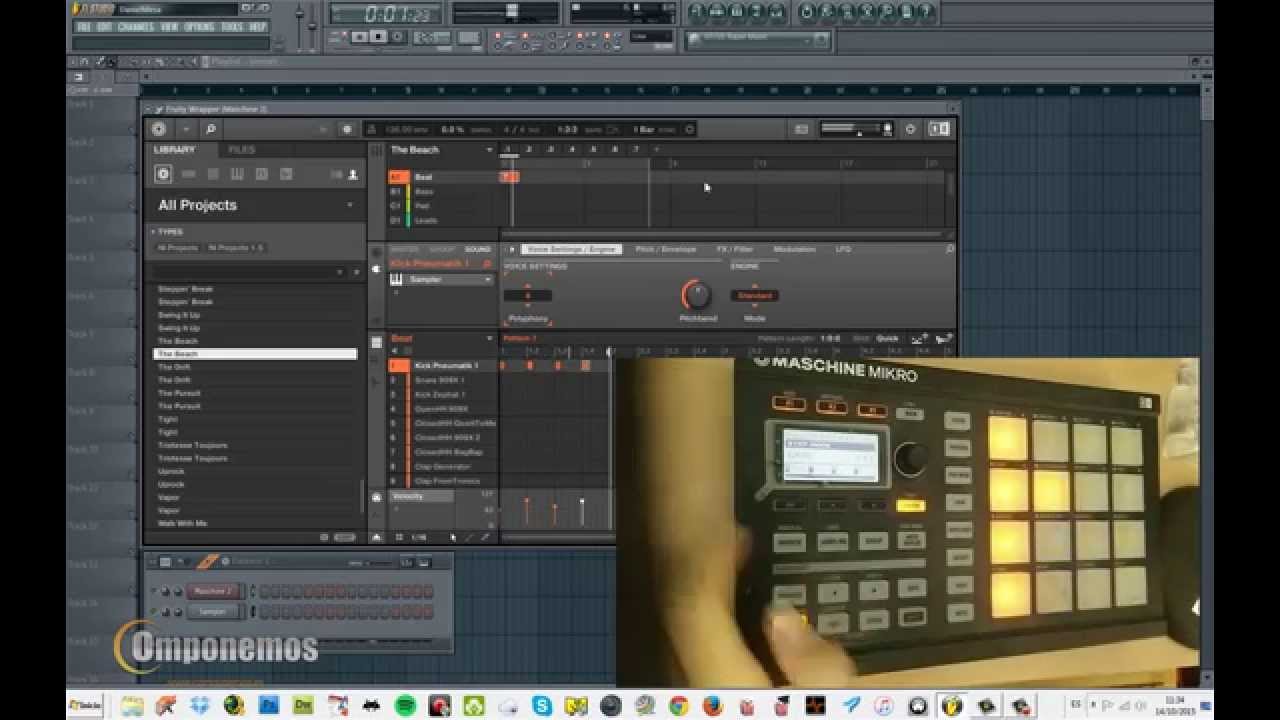Open the Maschine menu arrow next to logo
This screenshot has width=1280, height=720.
185,129
